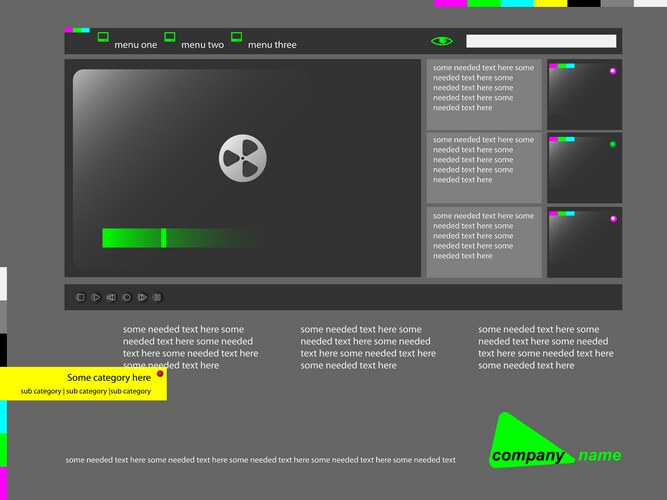
Task: Click the green eye icon
Action: tap(441, 41)
